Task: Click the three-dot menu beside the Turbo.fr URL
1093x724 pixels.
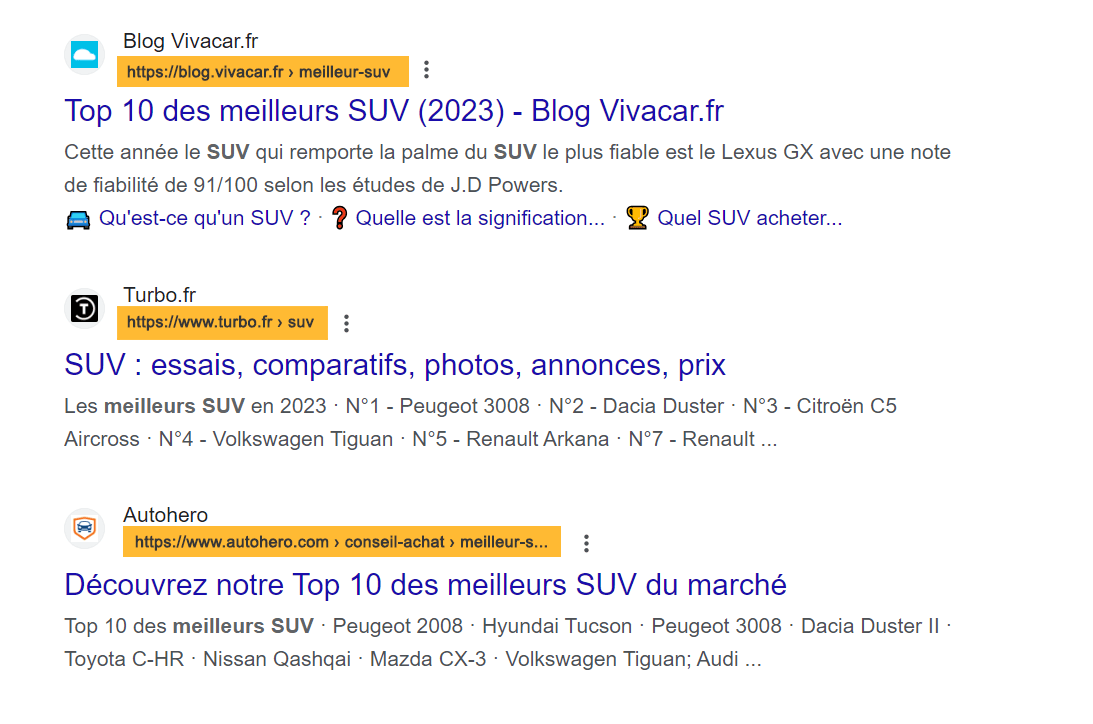Action: tap(346, 322)
